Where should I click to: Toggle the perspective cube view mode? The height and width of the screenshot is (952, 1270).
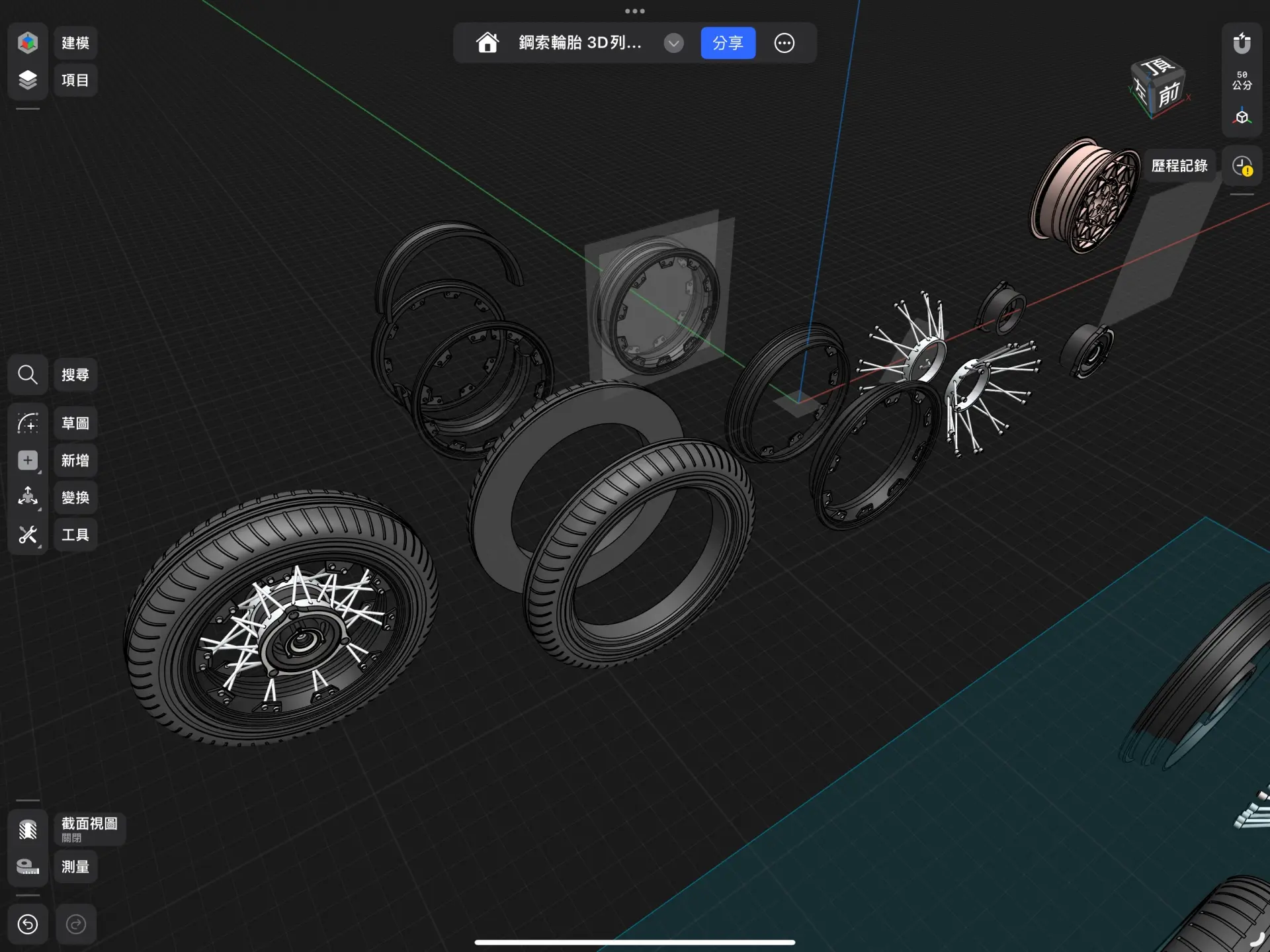pyautogui.click(x=1242, y=117)
